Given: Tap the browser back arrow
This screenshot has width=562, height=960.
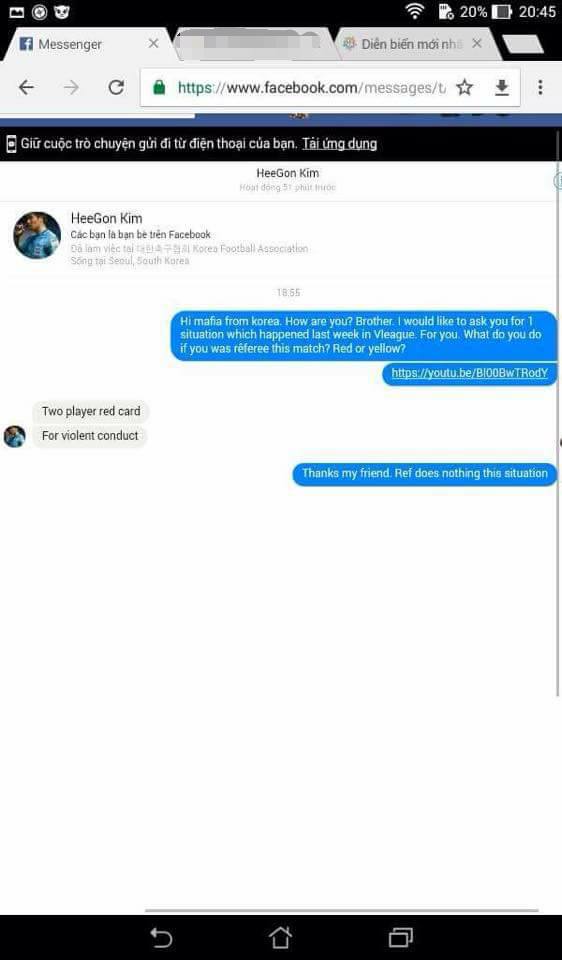Looking at the screenshot, I should pyautogui.click(x=26, y=88).
